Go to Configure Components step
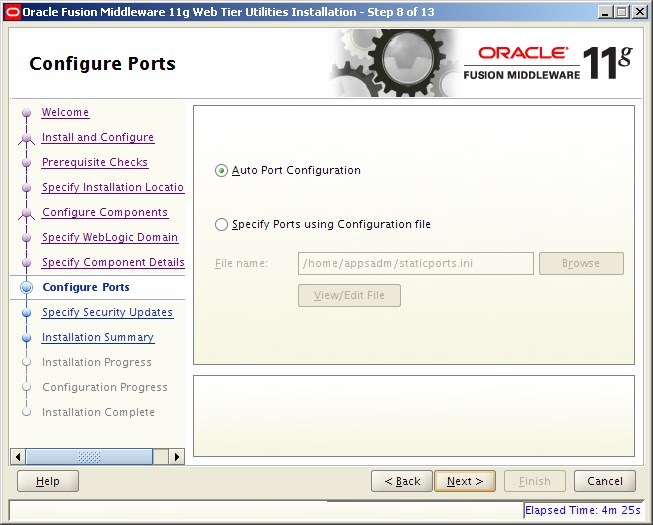The height and width of the screenshot is (525, 653). [x=105, y=212]
